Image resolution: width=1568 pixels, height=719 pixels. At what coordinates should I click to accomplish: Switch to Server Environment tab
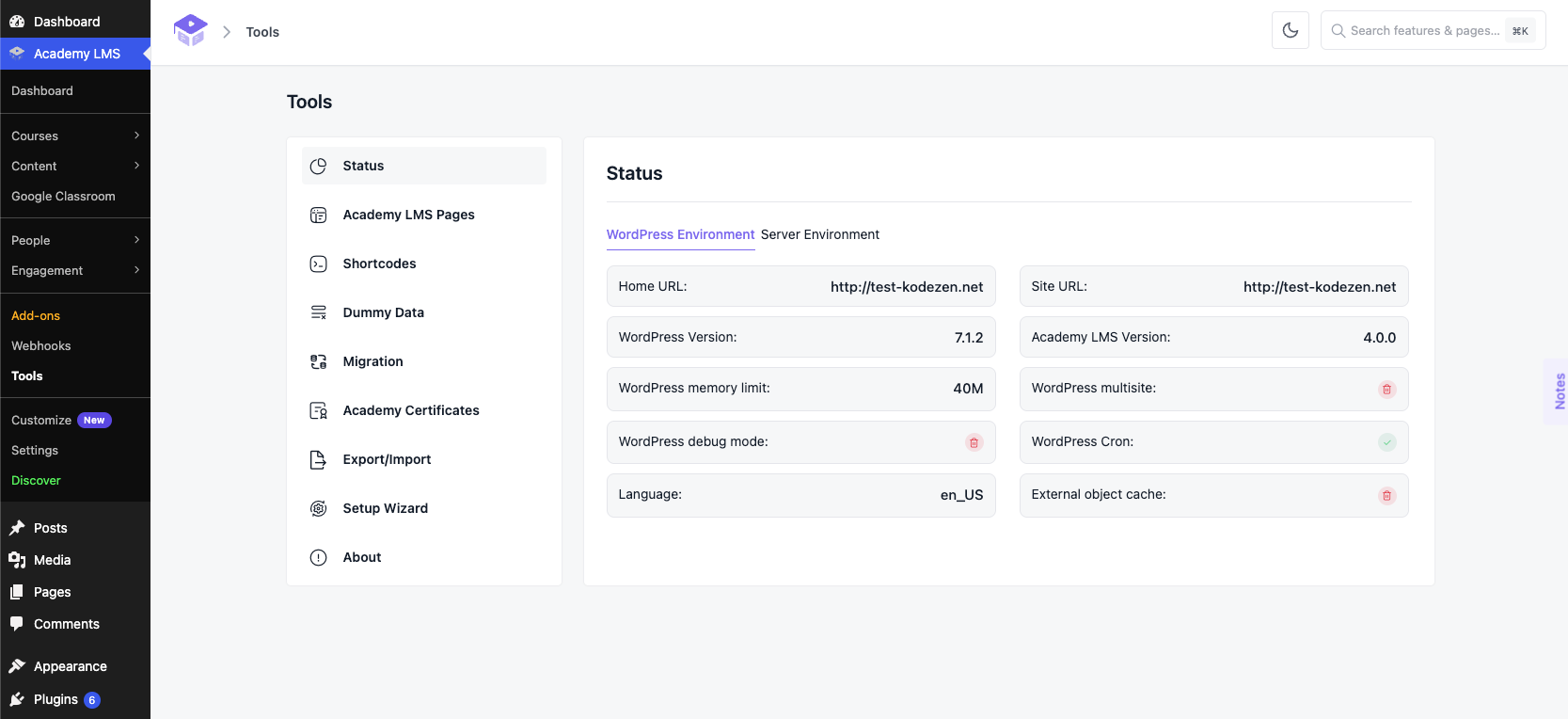[x=820, y=234]
